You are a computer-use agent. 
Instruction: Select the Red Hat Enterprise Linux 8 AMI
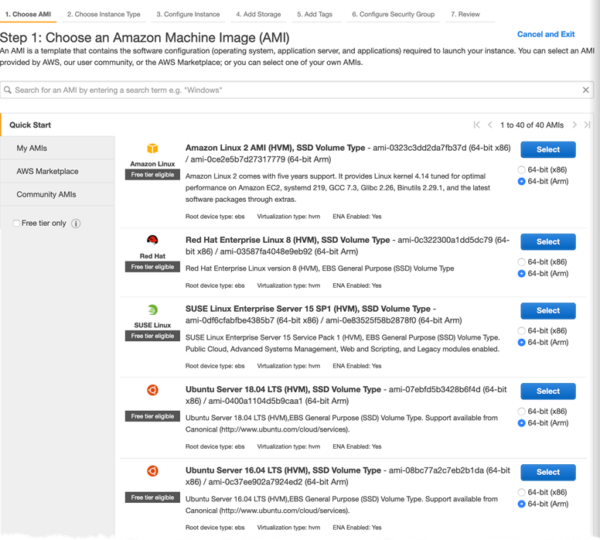[548, 242]
